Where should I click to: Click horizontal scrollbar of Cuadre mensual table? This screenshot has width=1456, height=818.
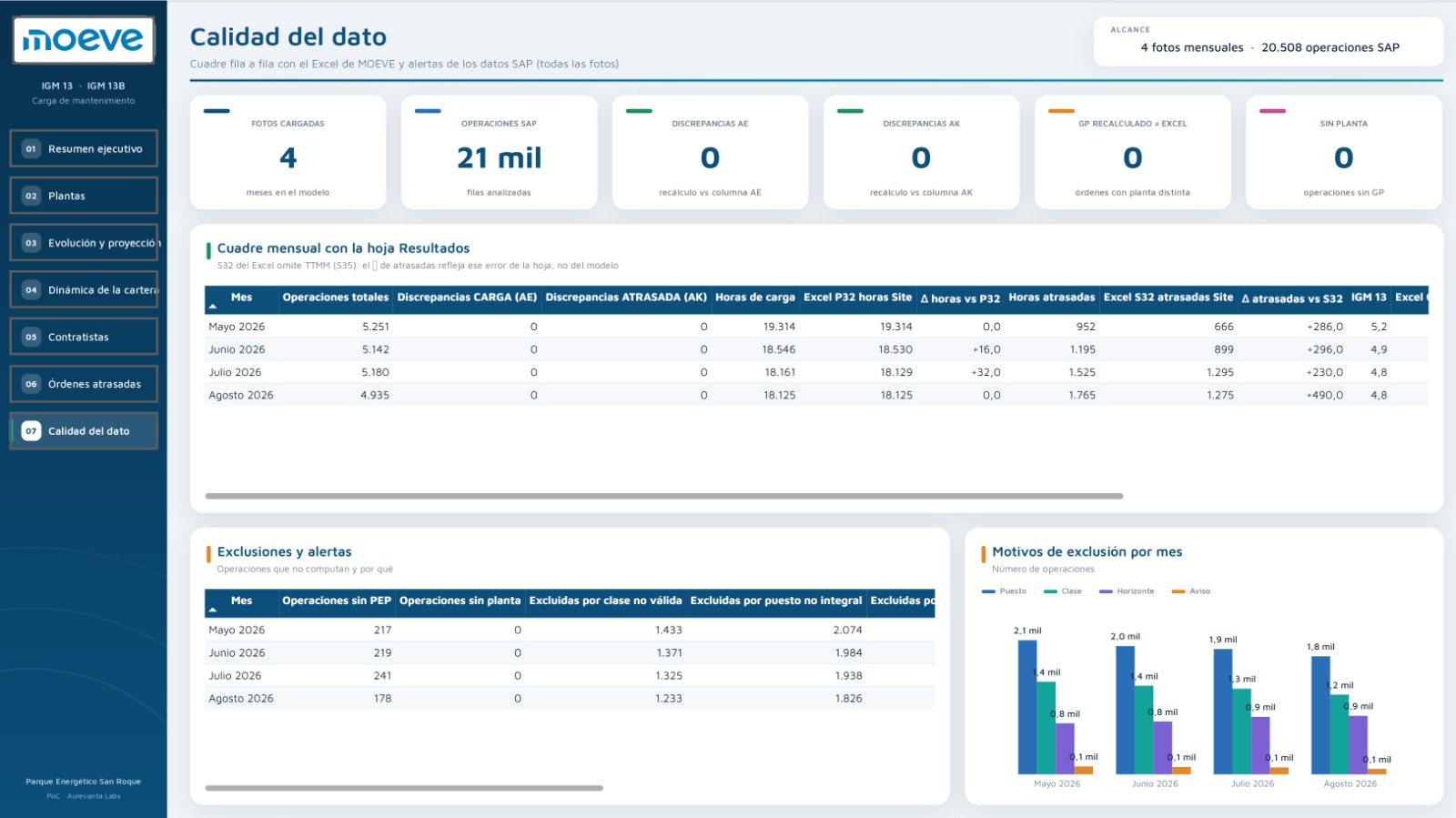click(664, 496)
